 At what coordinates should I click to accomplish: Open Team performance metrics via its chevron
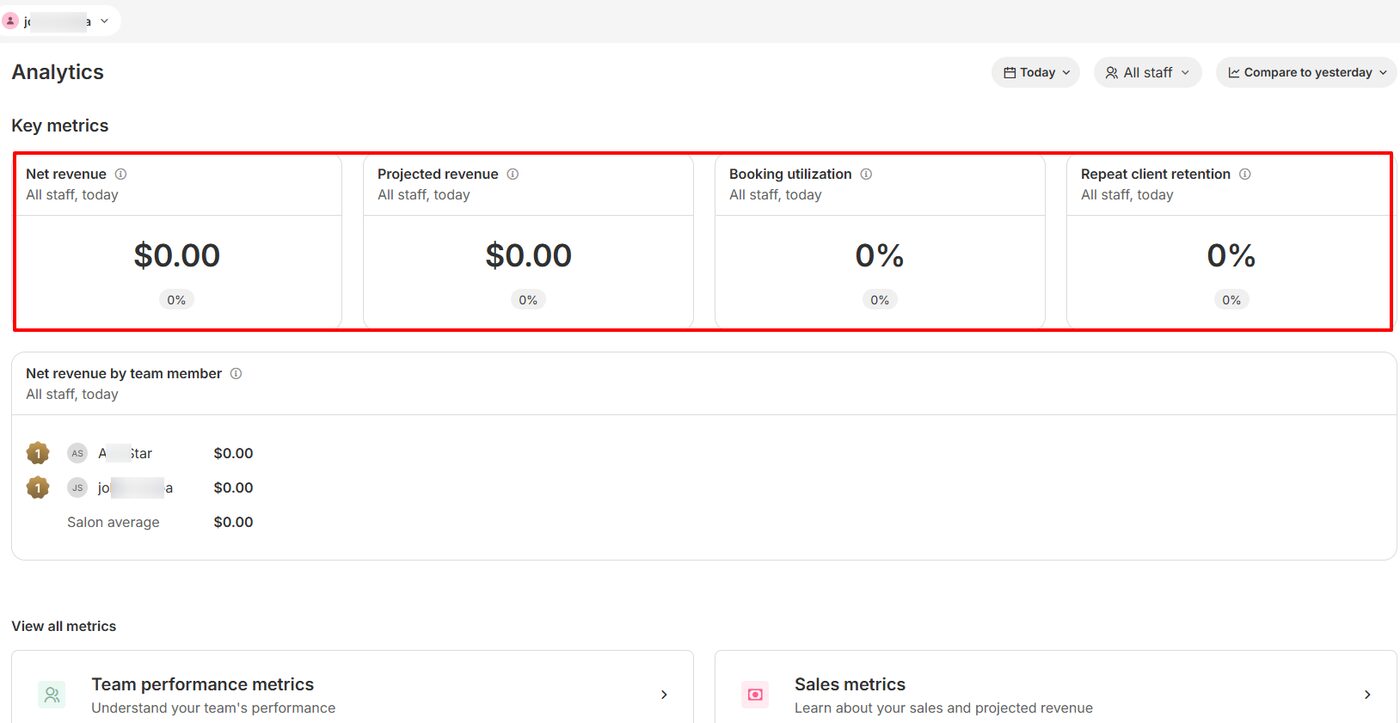(x=664, y=694)
